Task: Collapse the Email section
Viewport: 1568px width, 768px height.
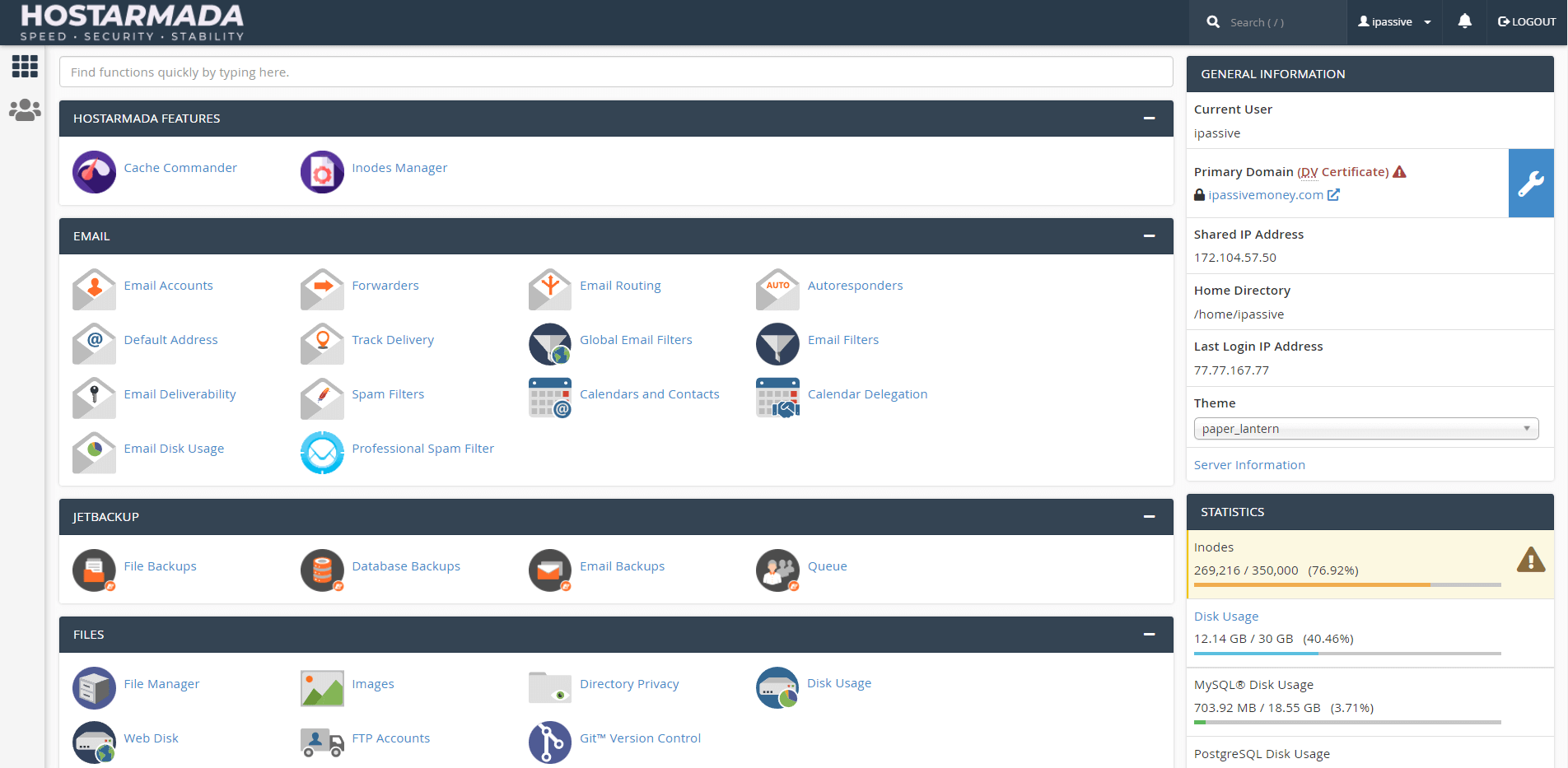Action: click(x=1149, y=236)
